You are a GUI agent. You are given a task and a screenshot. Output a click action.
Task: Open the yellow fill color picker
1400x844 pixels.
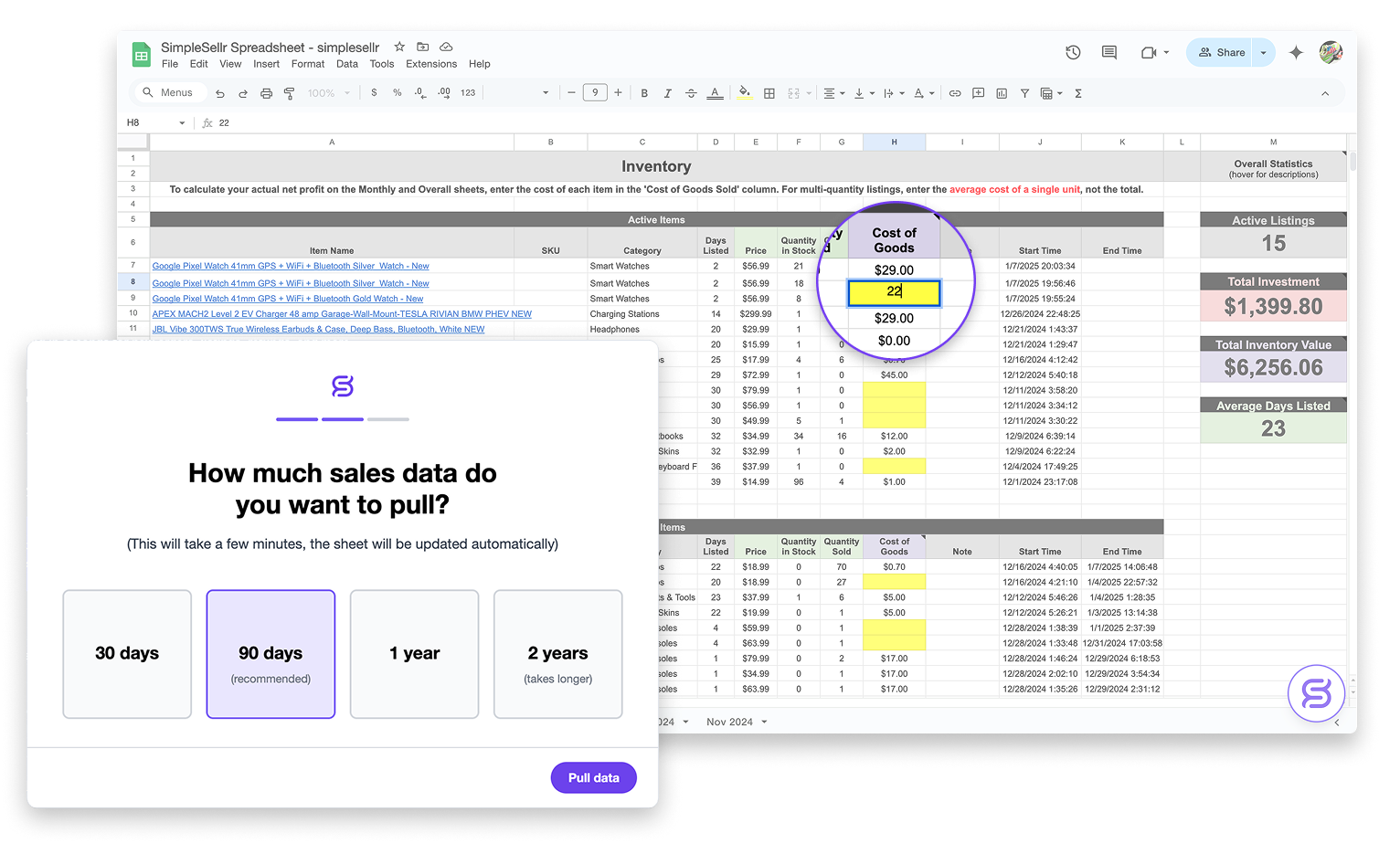point(745,93)
